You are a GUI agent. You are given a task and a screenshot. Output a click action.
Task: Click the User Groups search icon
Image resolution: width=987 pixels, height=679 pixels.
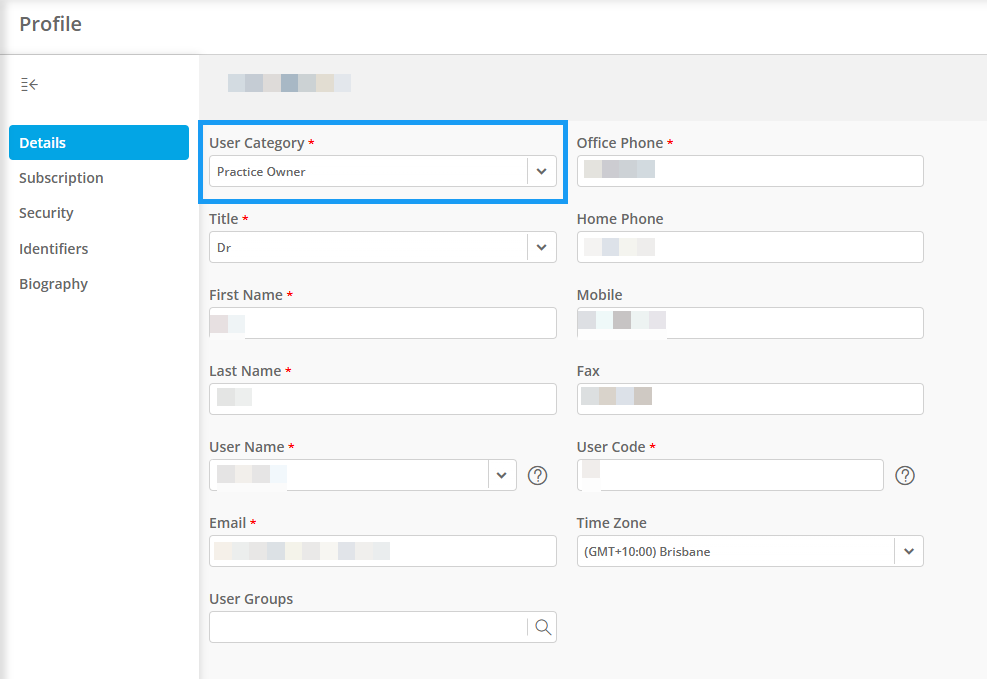click(543, 627)
